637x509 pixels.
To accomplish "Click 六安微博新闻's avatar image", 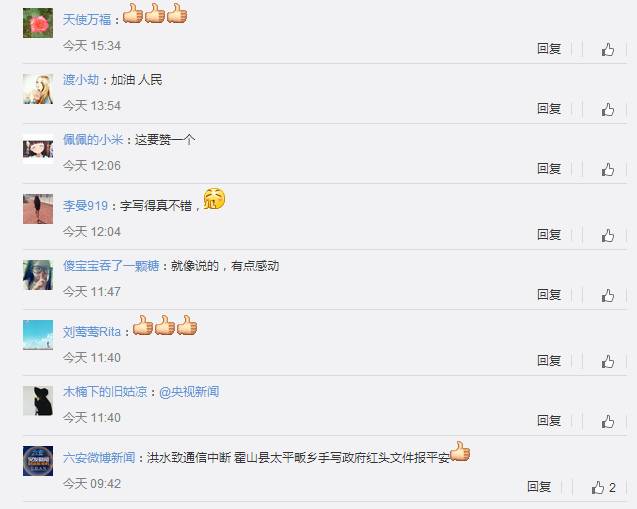I will (x=38, y=461).
